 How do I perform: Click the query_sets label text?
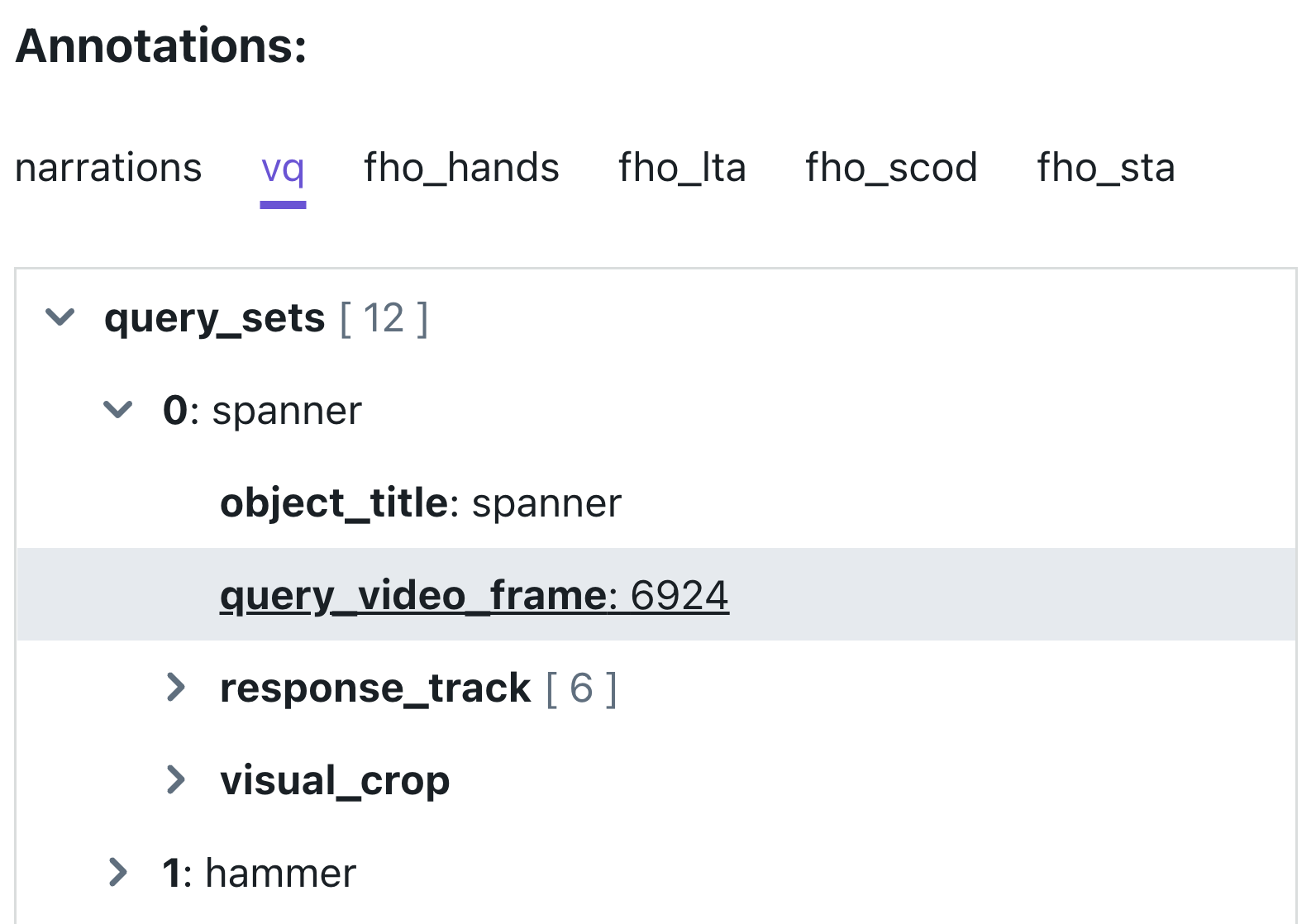click(x=215, y=318)
